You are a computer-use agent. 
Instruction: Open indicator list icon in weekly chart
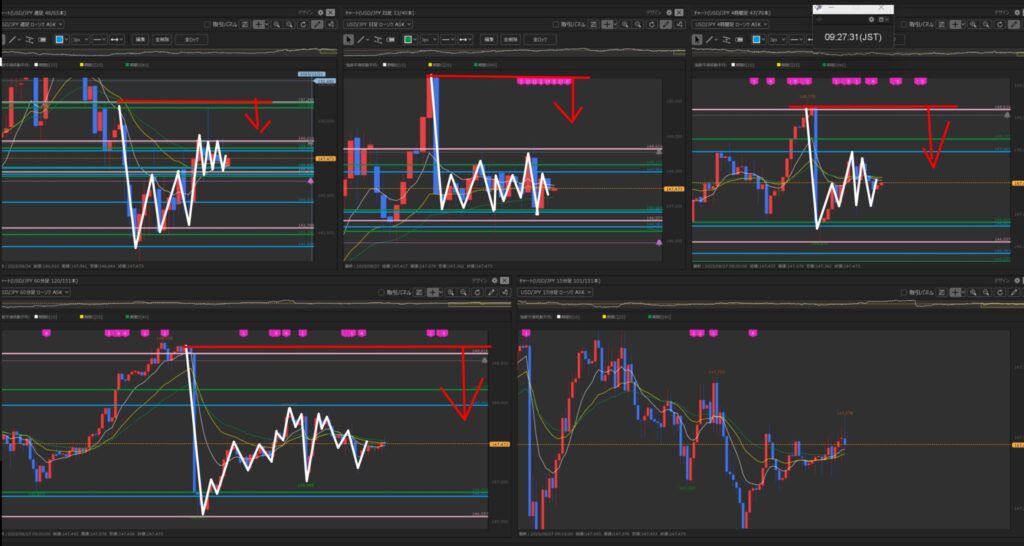(245, 24)
